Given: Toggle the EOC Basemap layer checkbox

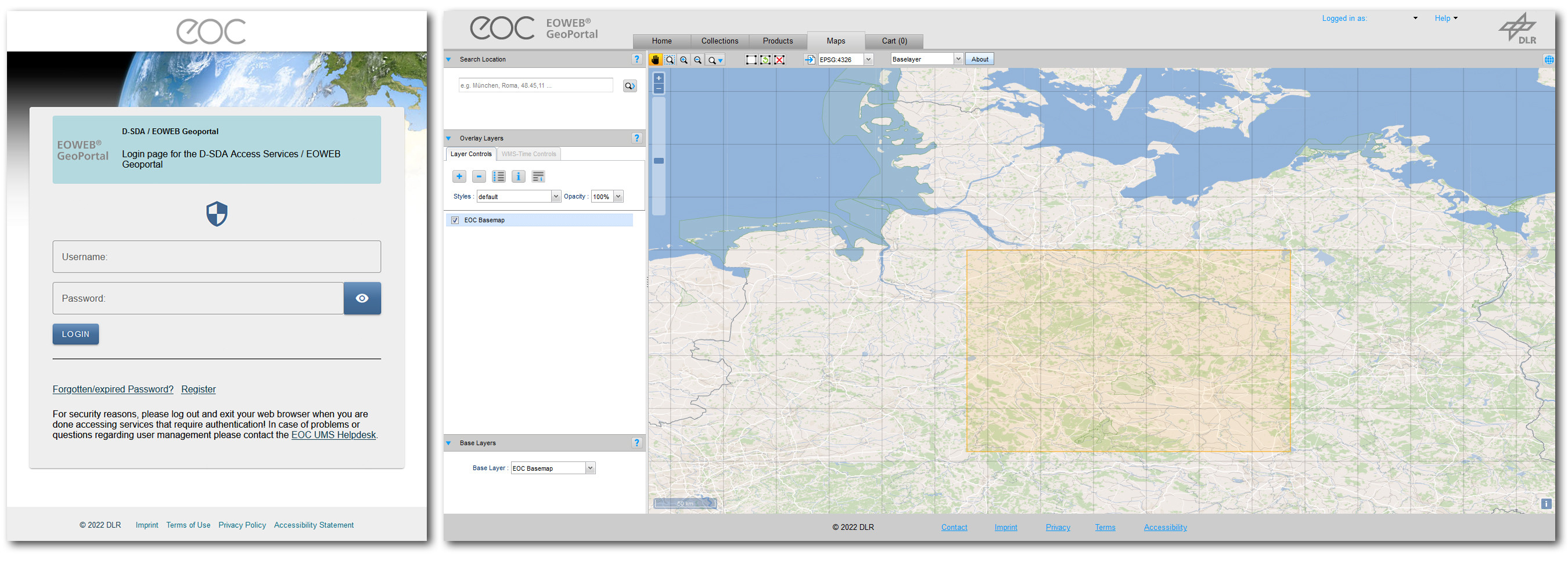Looking at the screenshot, I should pyautogui.click(x=455, y=221).
